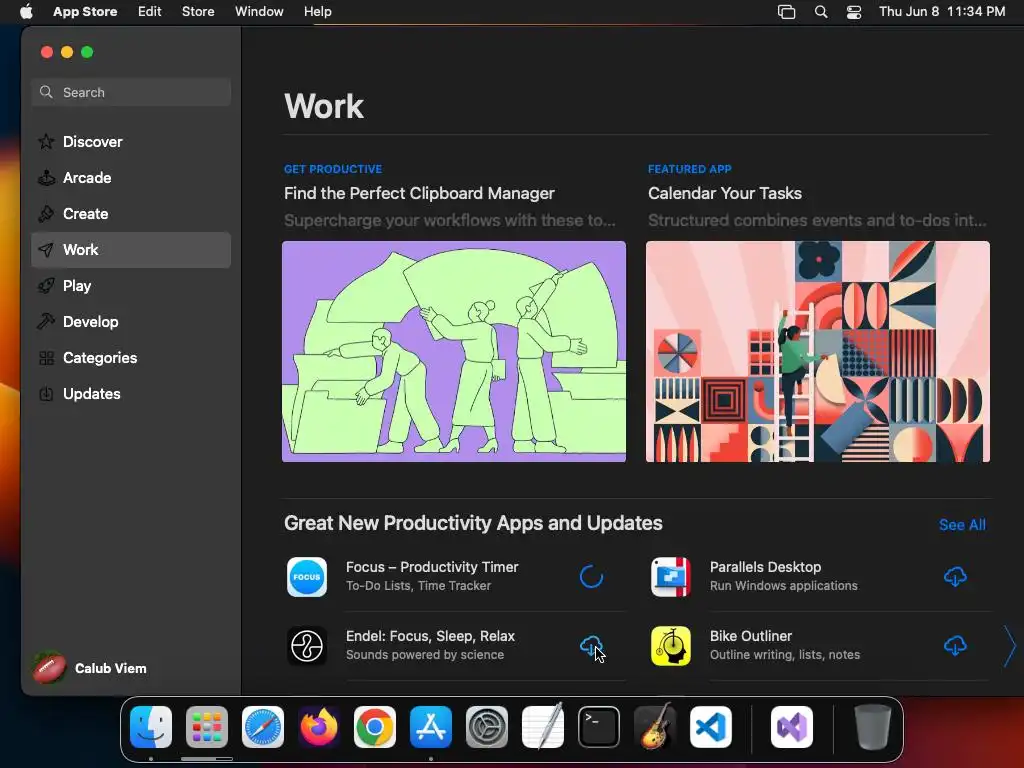Image resolution: width=1024 pixels, height=768 pixels.
Task: Open the Calendar Your Tasks headline
Action: pyautogui.click(x=724, y=193)
